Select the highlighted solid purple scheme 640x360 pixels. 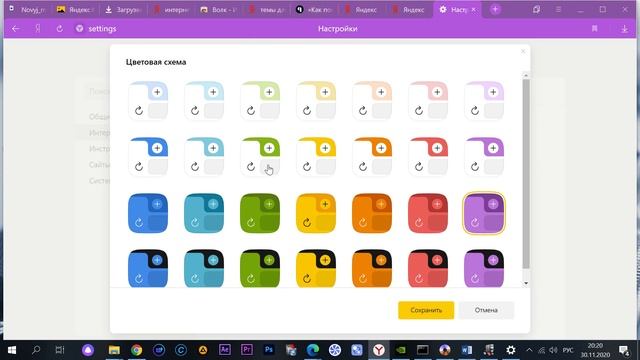click(x=484, y=213)
